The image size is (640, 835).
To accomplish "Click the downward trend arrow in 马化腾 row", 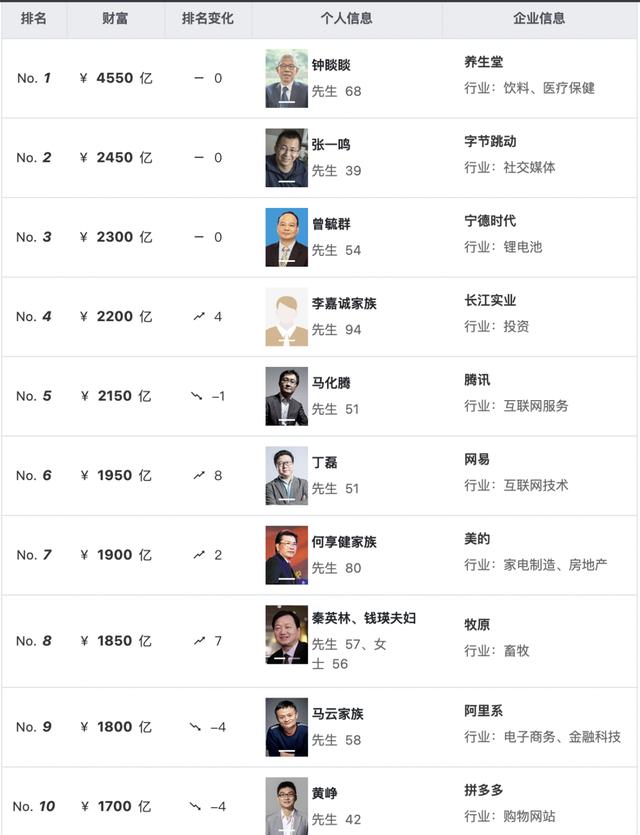I will pyautogui.click(x=197, y=396).
